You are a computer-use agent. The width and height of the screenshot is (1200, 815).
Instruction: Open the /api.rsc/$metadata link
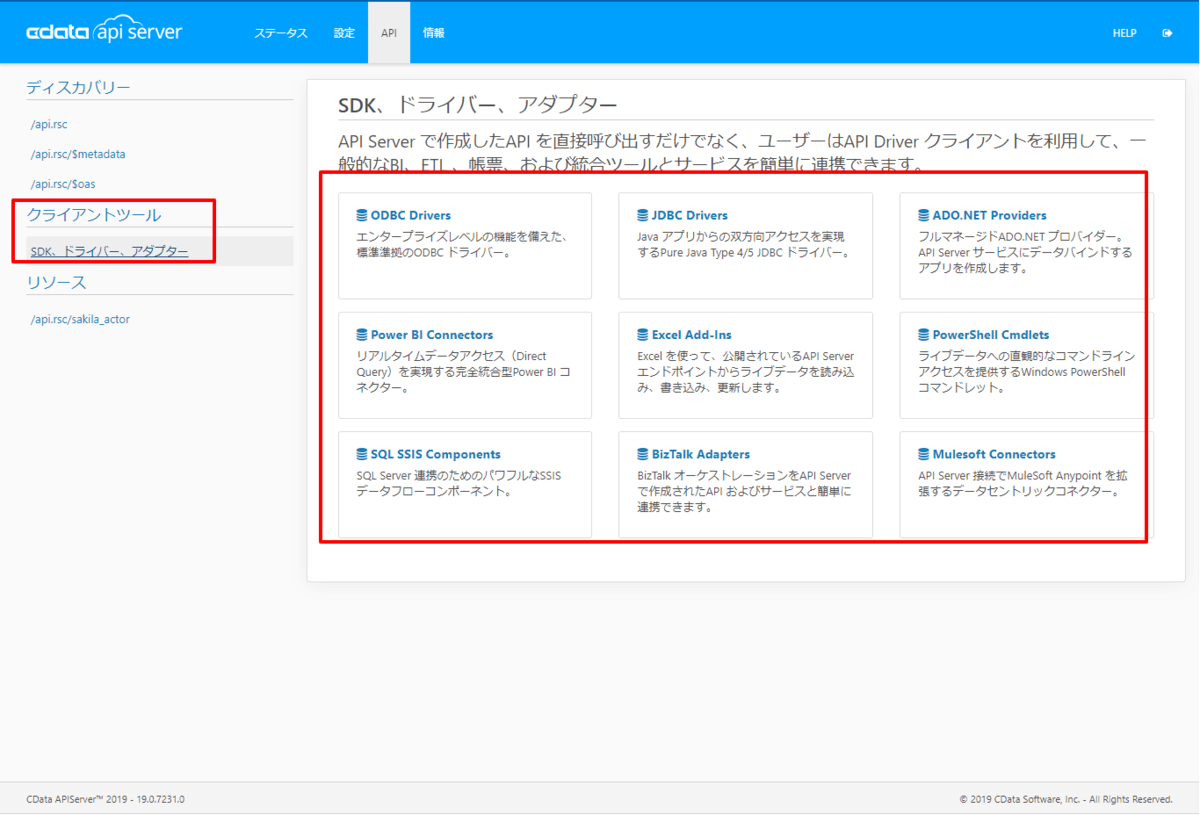[78, 155]
